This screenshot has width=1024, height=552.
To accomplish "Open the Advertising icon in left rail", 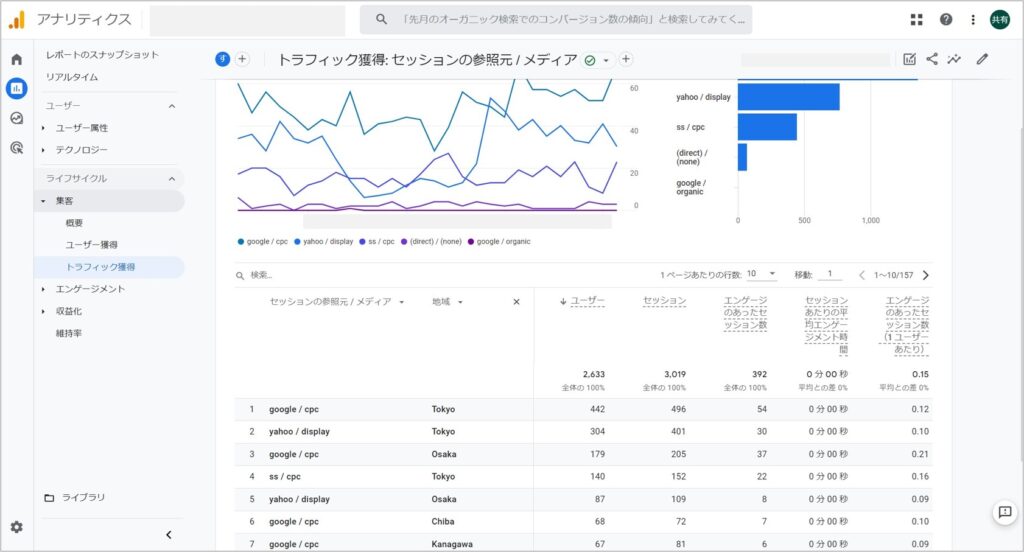I will coord(17,148).
